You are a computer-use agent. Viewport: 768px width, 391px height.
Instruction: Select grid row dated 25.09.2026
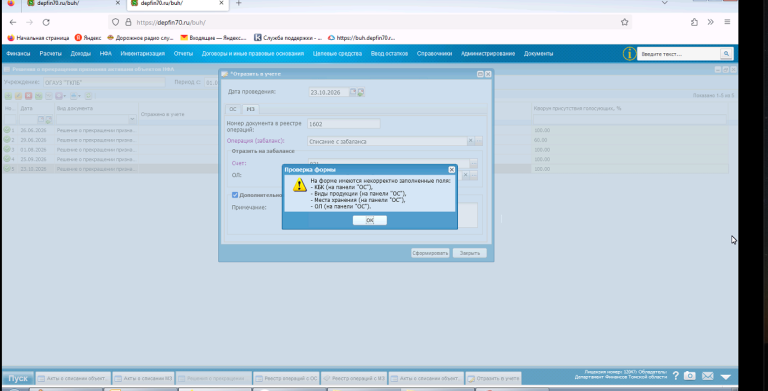(365, 159)
